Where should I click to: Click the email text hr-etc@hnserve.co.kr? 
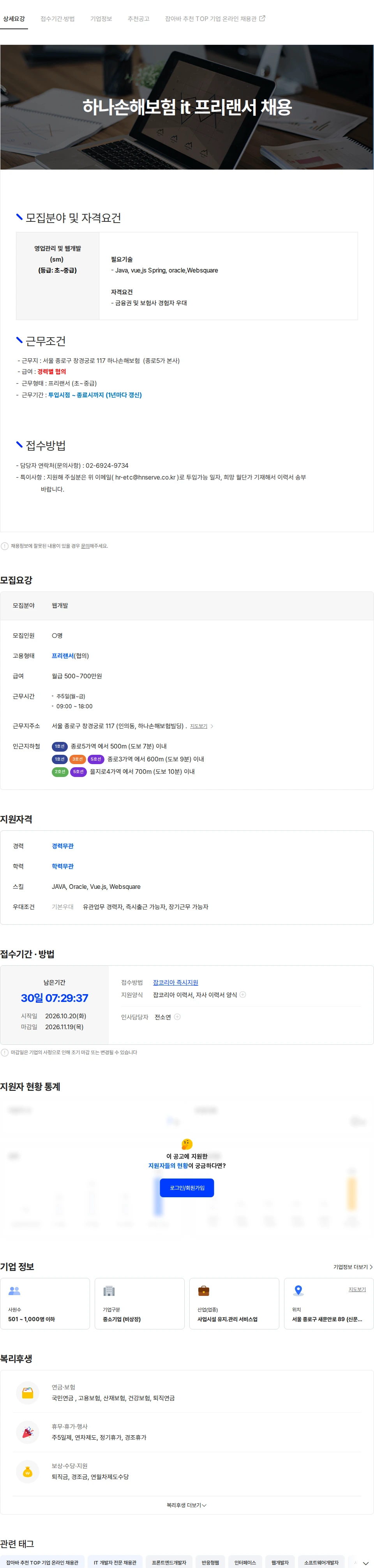point(145,478)
